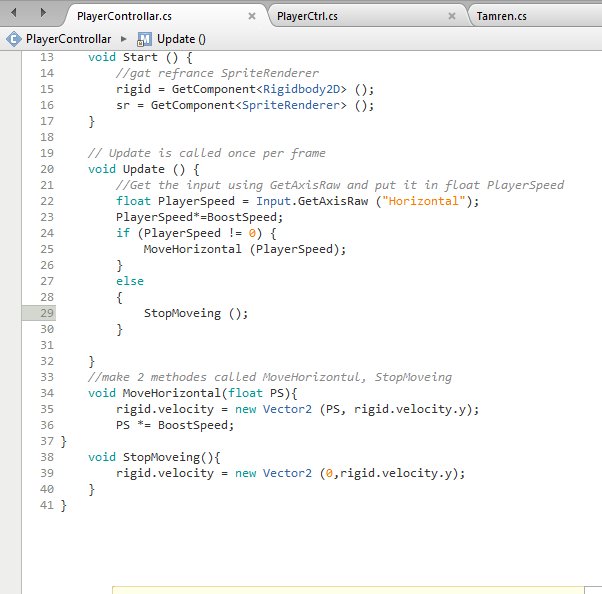Click the GetAxisRaw comment on line 21
Screen dimensions: 602x594
point(340,185)
